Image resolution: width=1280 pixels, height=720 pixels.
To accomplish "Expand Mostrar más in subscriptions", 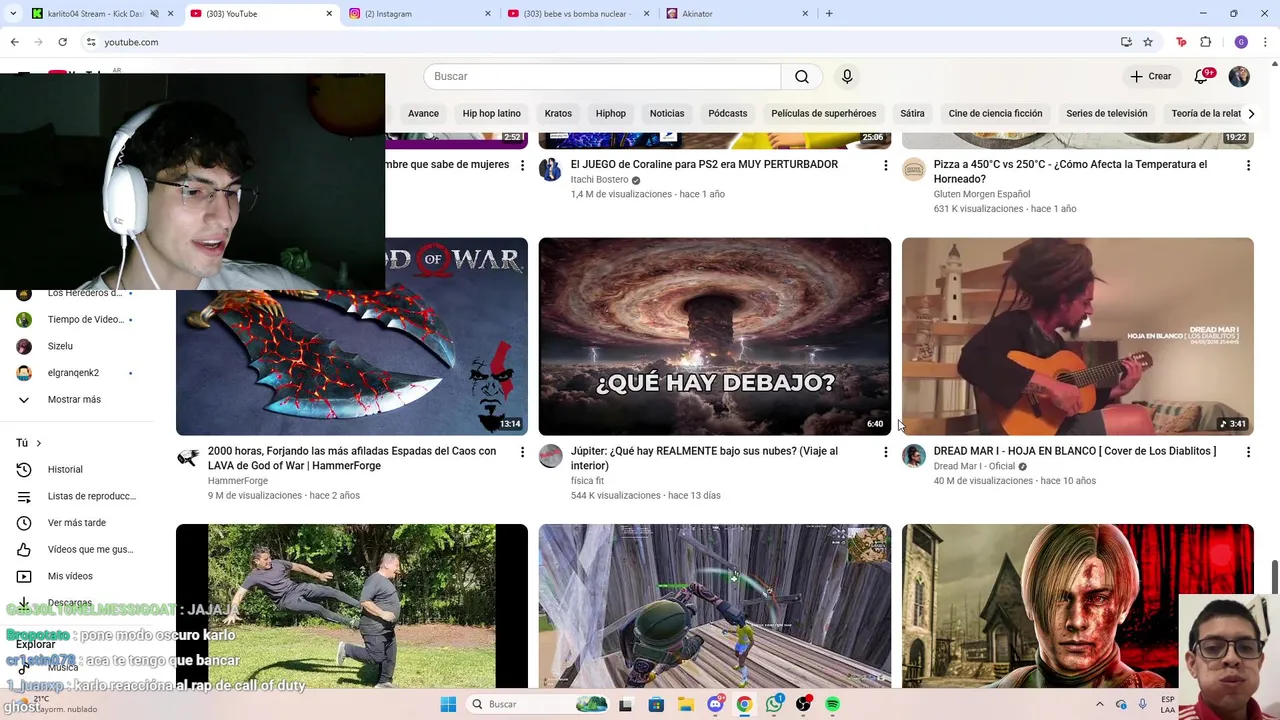I will [74, 400].
